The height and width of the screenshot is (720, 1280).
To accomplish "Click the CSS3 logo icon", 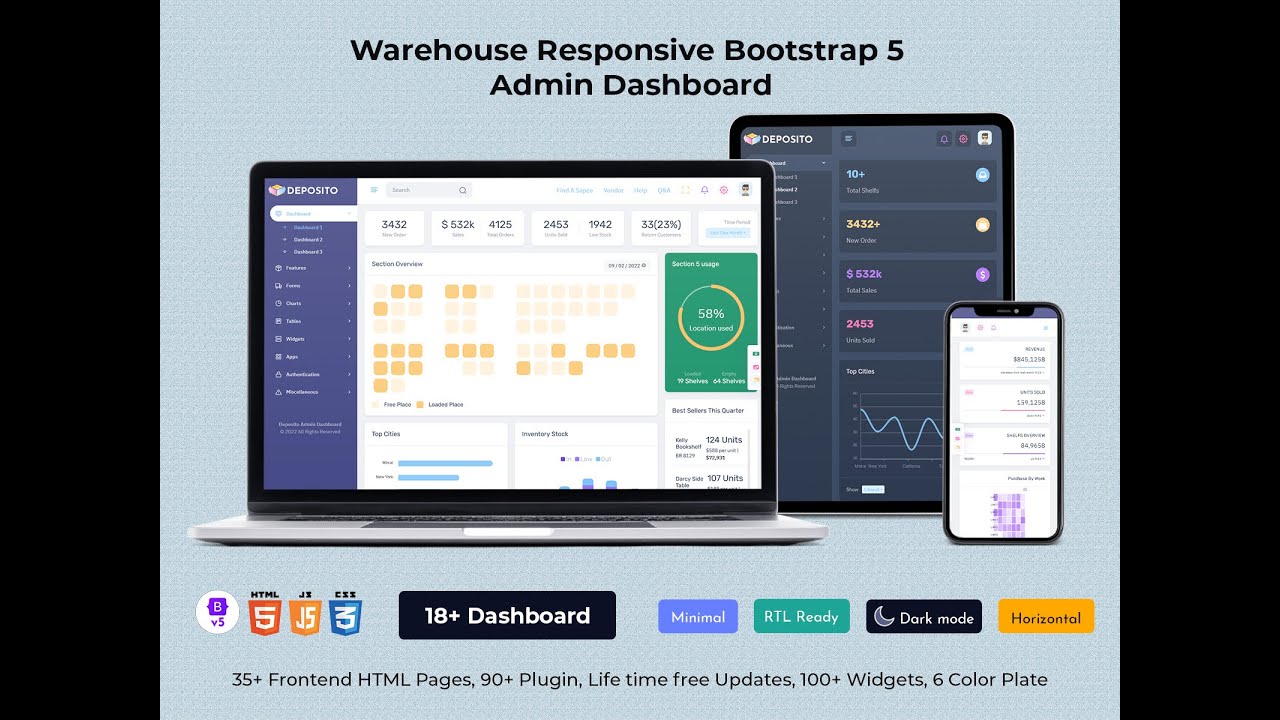I will (345, 613).
